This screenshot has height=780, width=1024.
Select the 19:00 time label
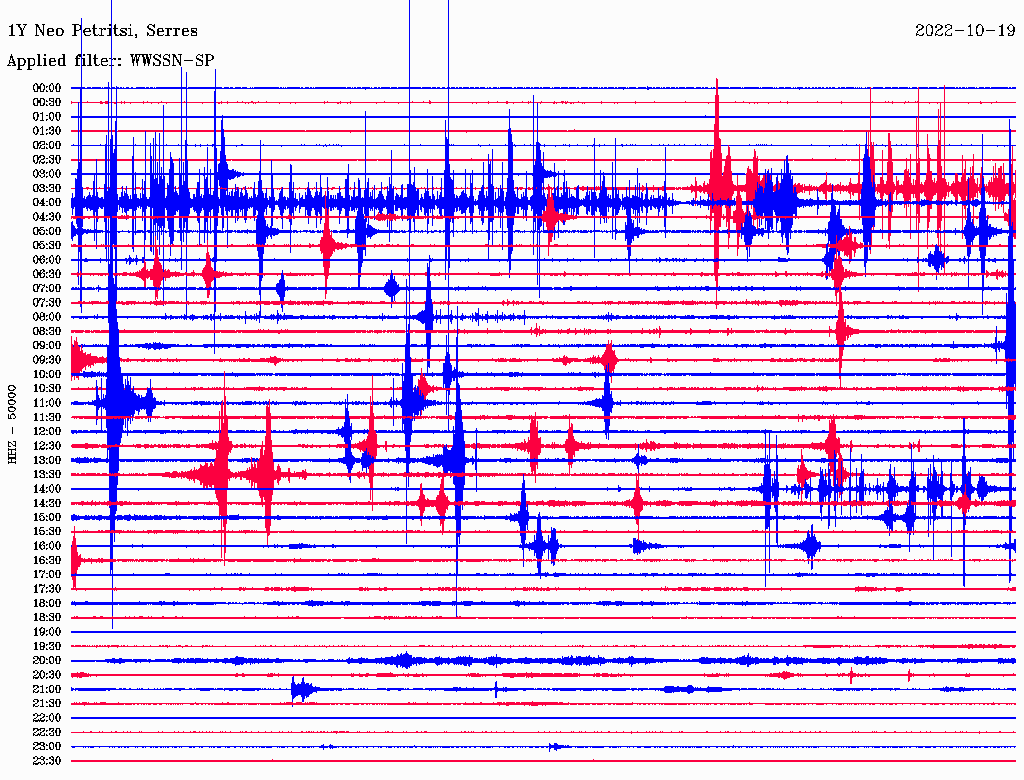click(x=47, y=632)
